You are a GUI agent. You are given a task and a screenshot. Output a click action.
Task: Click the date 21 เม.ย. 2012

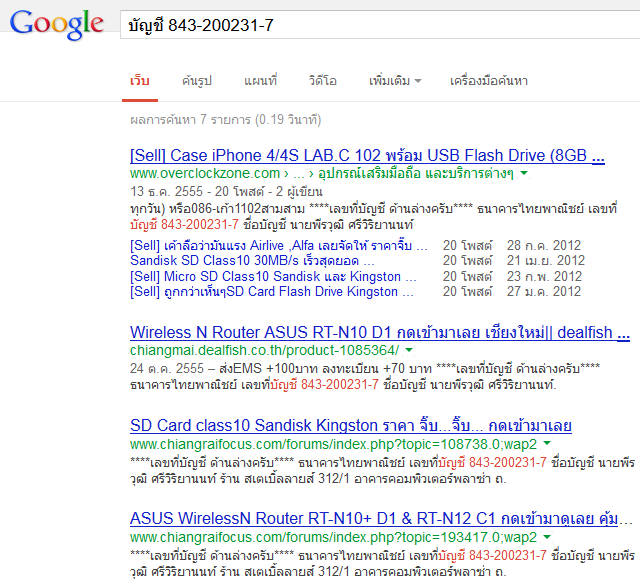(546, 260)
